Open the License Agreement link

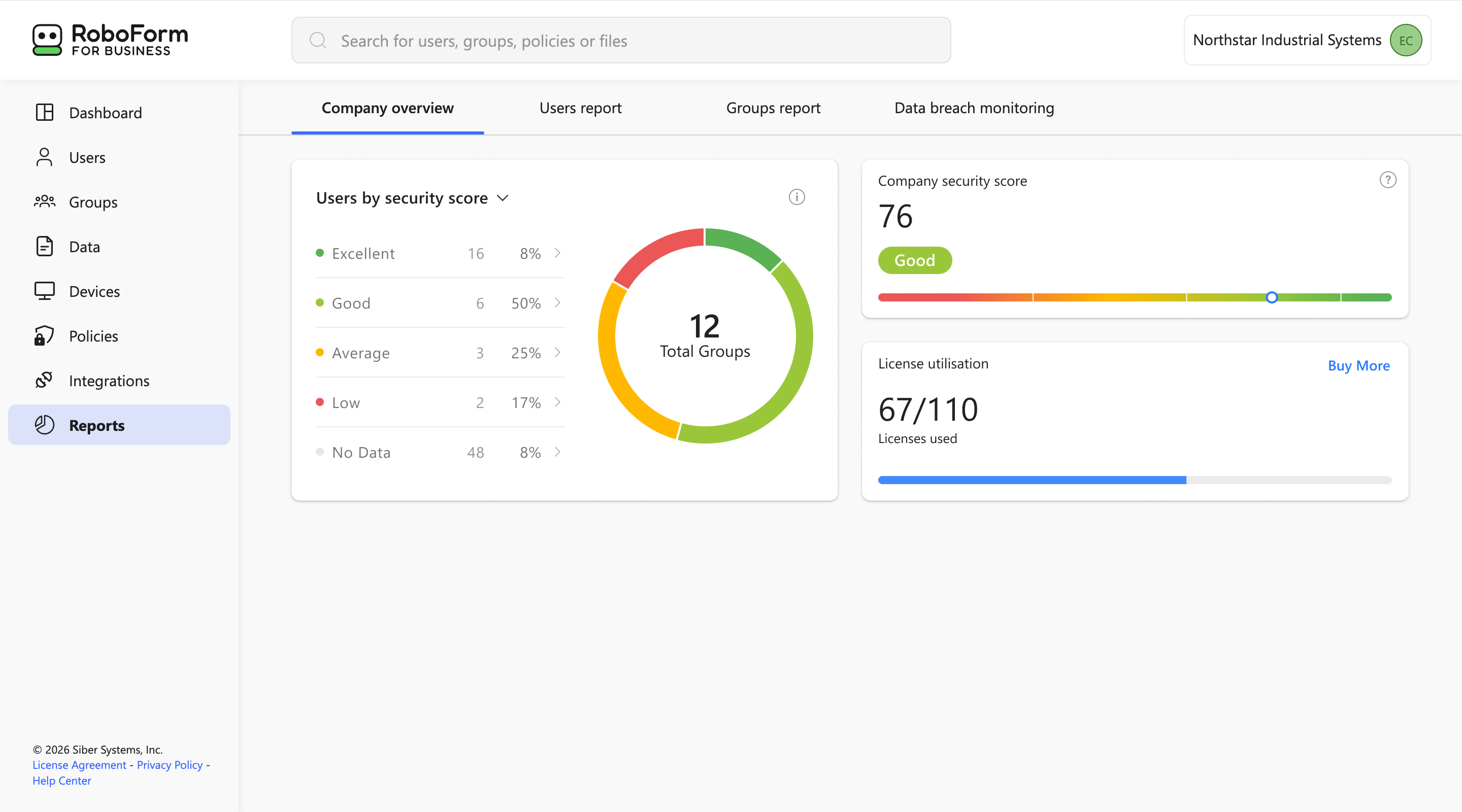(x=80, y=765)
